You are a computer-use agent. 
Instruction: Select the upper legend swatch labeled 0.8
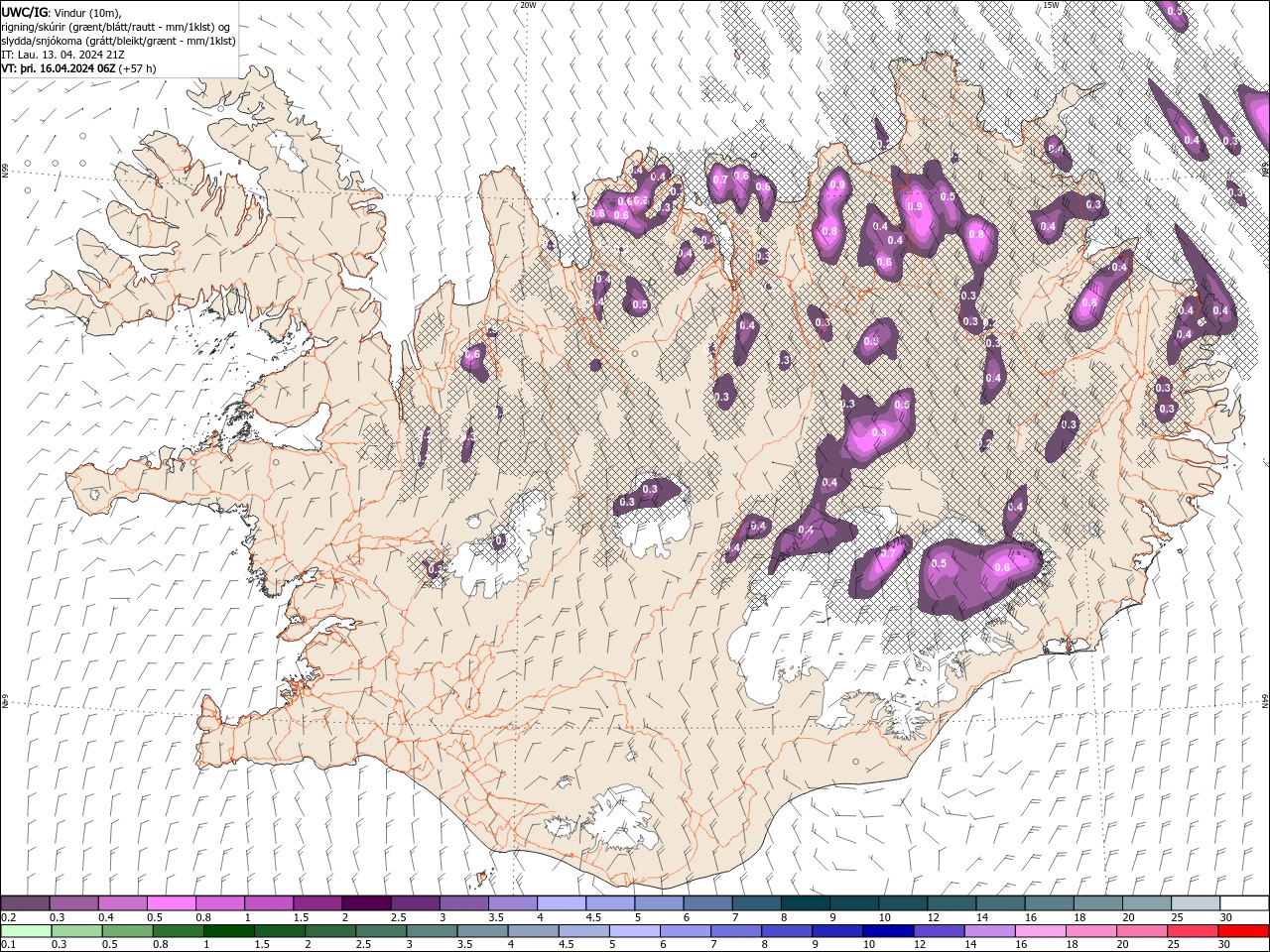click(219, 903)
